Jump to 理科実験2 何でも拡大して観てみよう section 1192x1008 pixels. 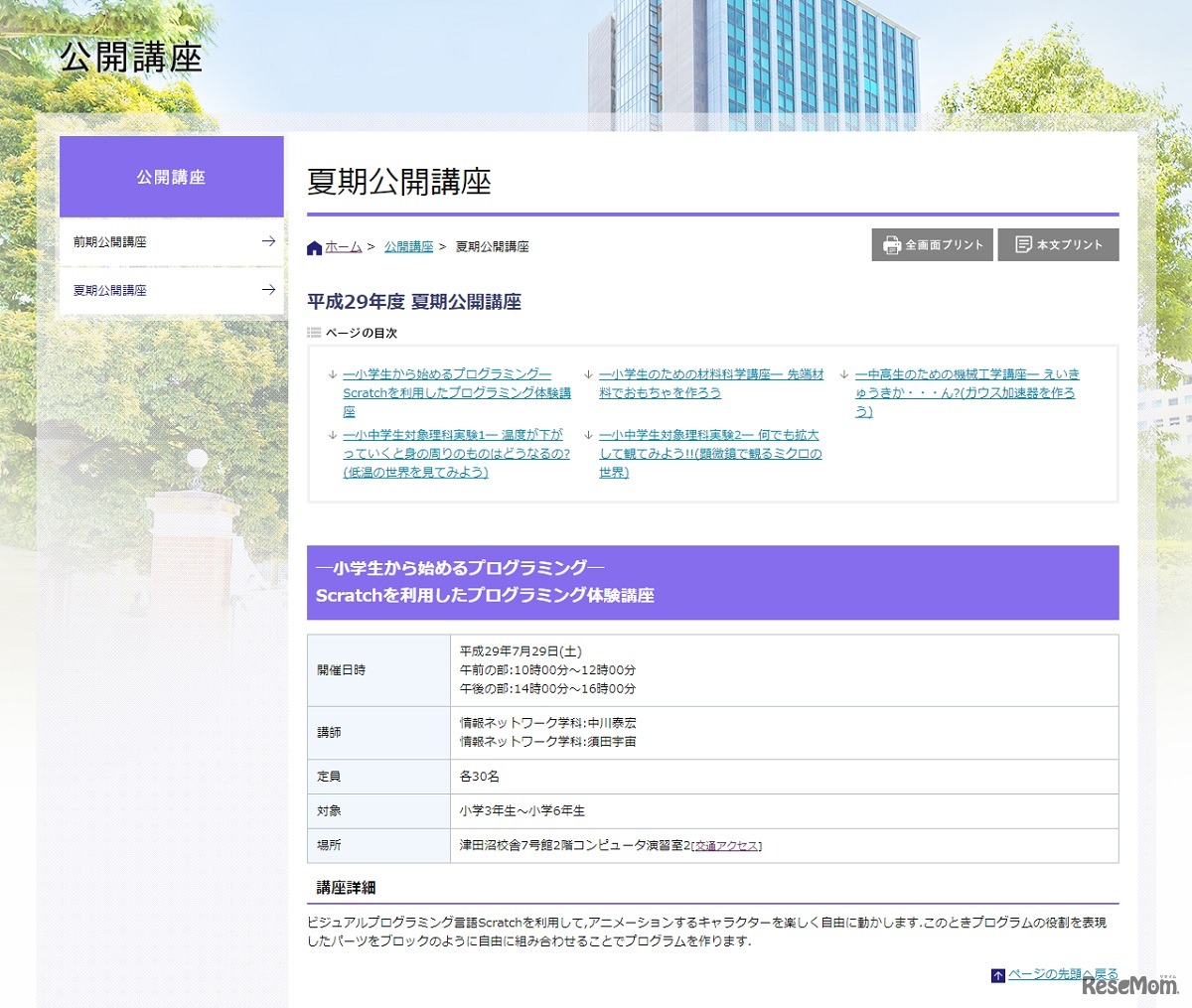click(710, 454)
